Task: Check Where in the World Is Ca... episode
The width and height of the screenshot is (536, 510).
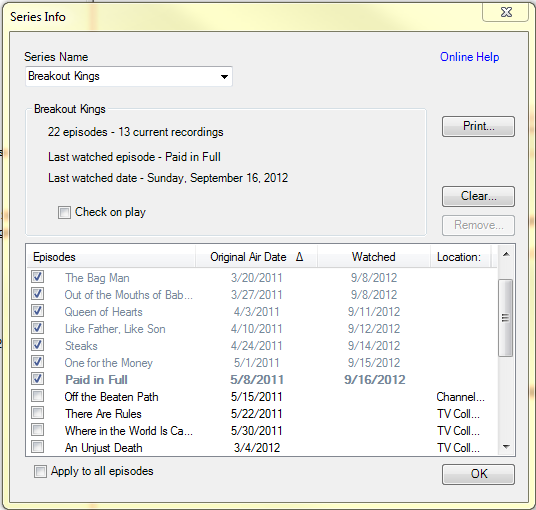Action: tap(37, 430)
